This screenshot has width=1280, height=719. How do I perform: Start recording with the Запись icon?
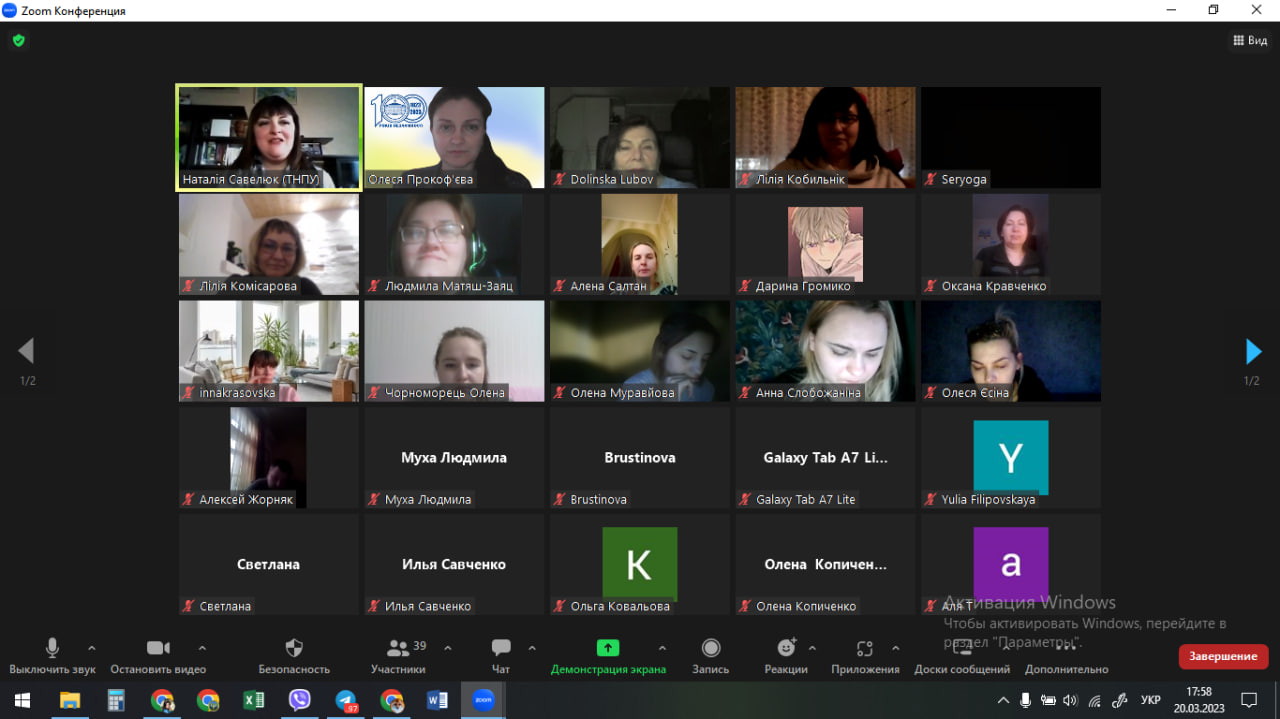coord(711,648)
